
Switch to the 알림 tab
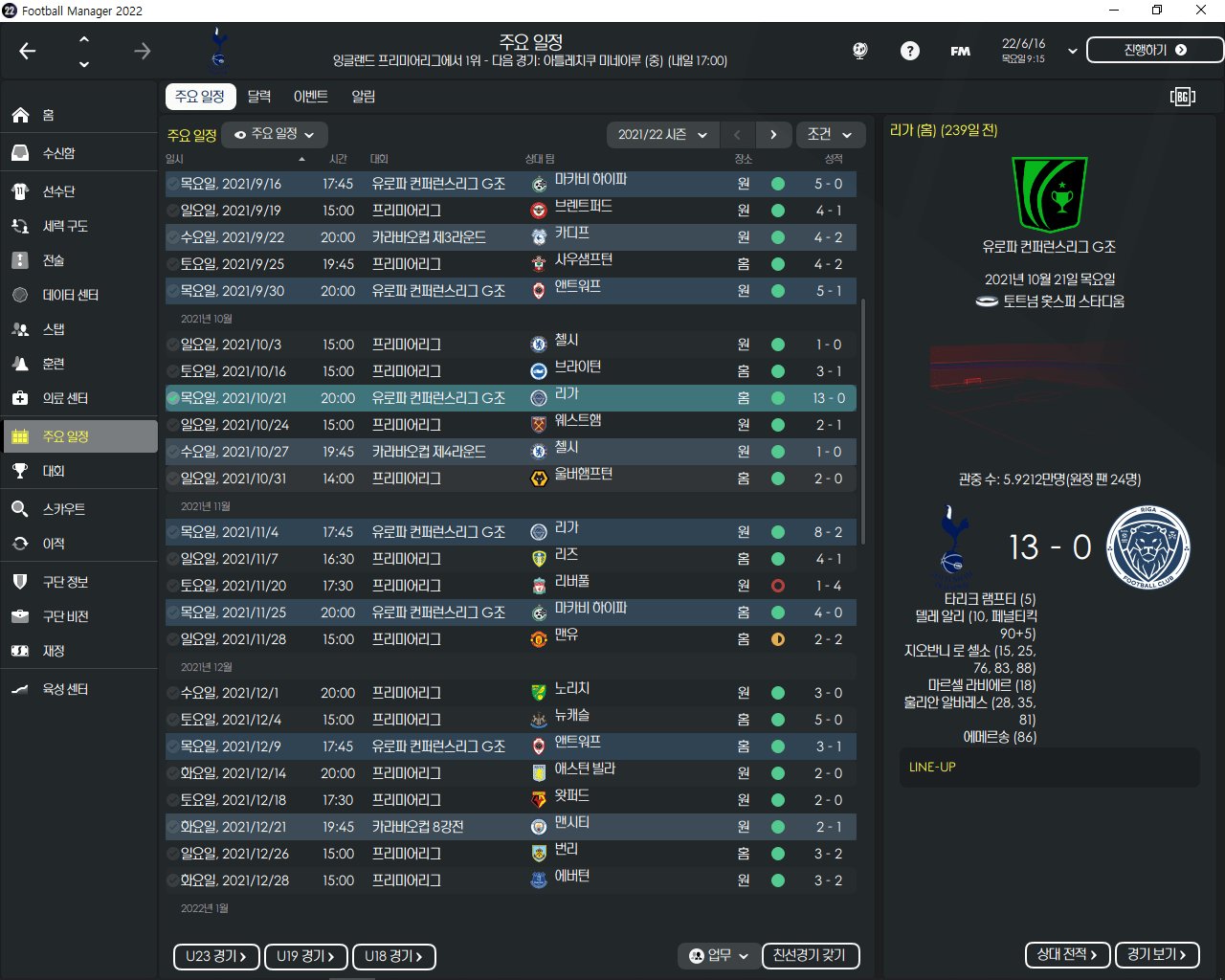(x=364, y=97)
